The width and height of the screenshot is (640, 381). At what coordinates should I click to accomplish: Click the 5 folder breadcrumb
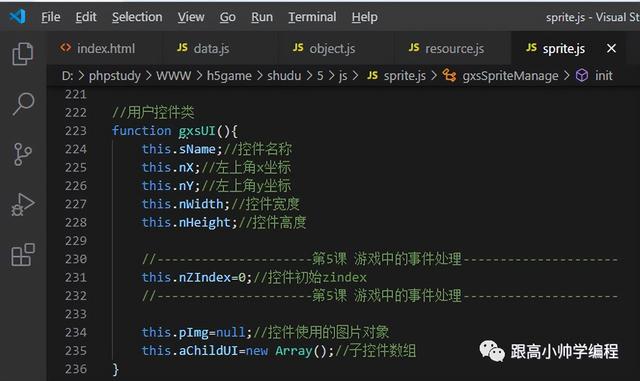pos(320,76)
